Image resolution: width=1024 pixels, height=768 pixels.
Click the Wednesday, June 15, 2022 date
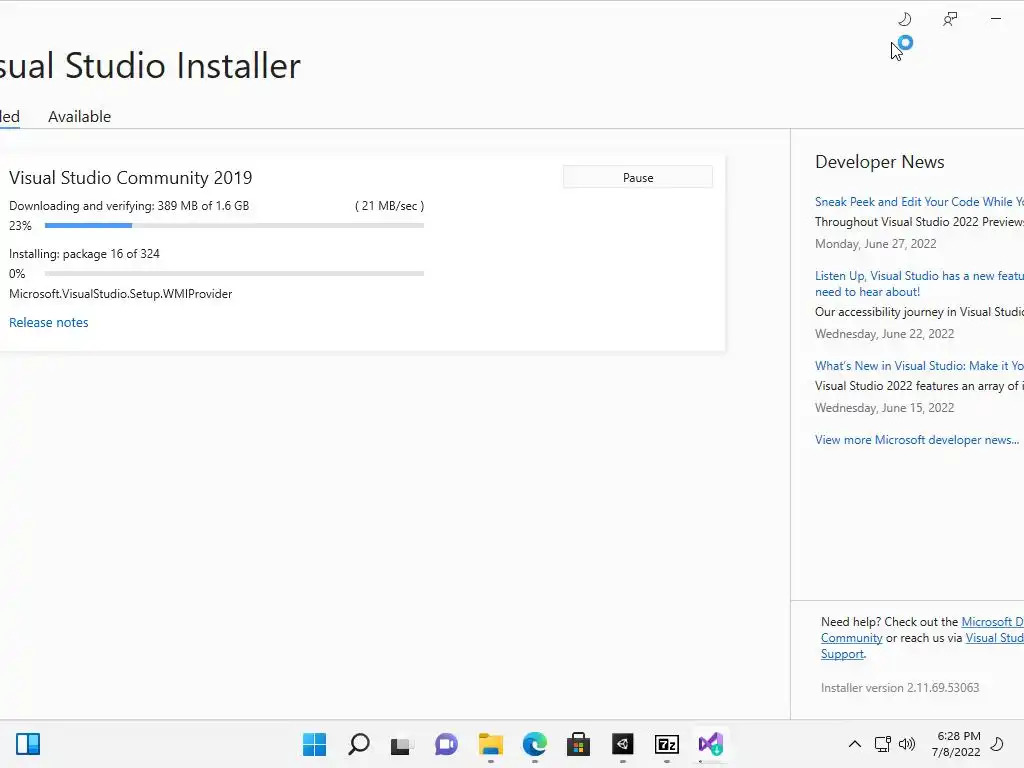tap(884, 408)
